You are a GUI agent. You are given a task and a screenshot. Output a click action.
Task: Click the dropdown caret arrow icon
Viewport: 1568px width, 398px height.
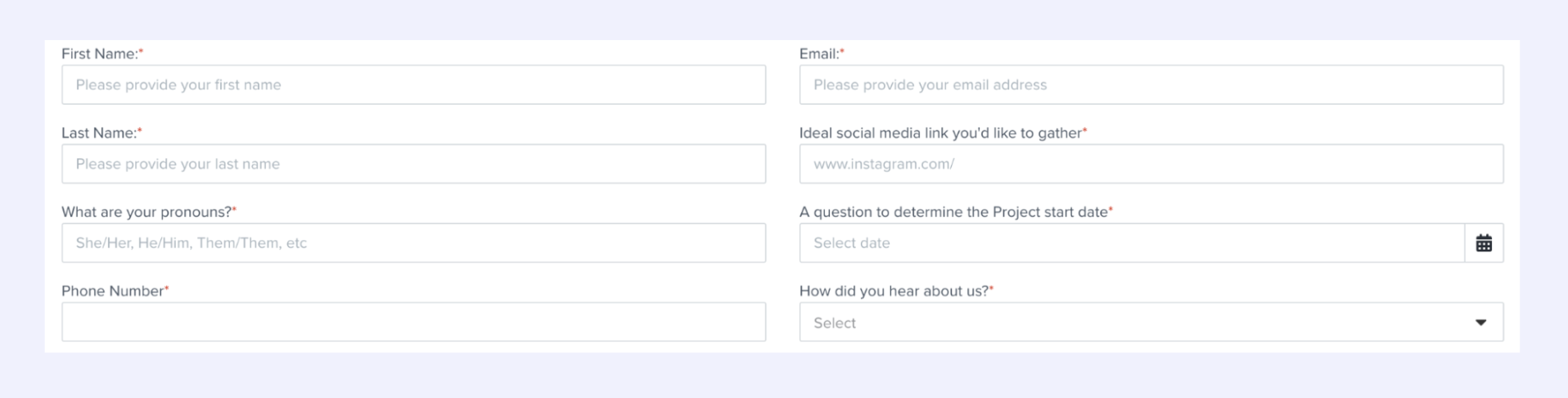coord(1480,323)
